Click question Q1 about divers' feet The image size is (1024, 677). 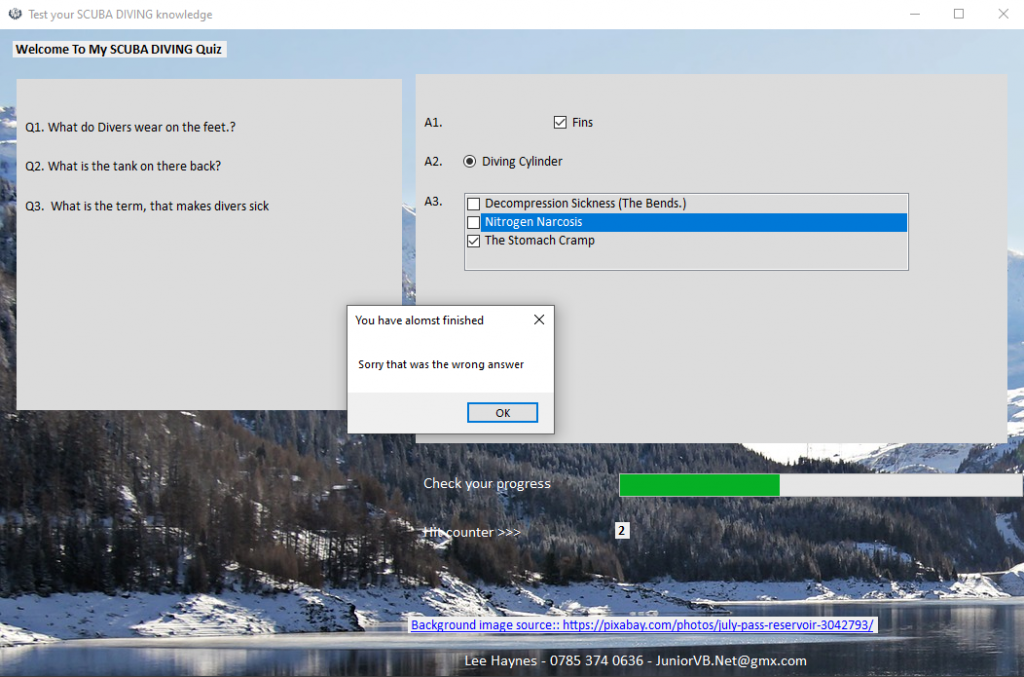(131, 127)
